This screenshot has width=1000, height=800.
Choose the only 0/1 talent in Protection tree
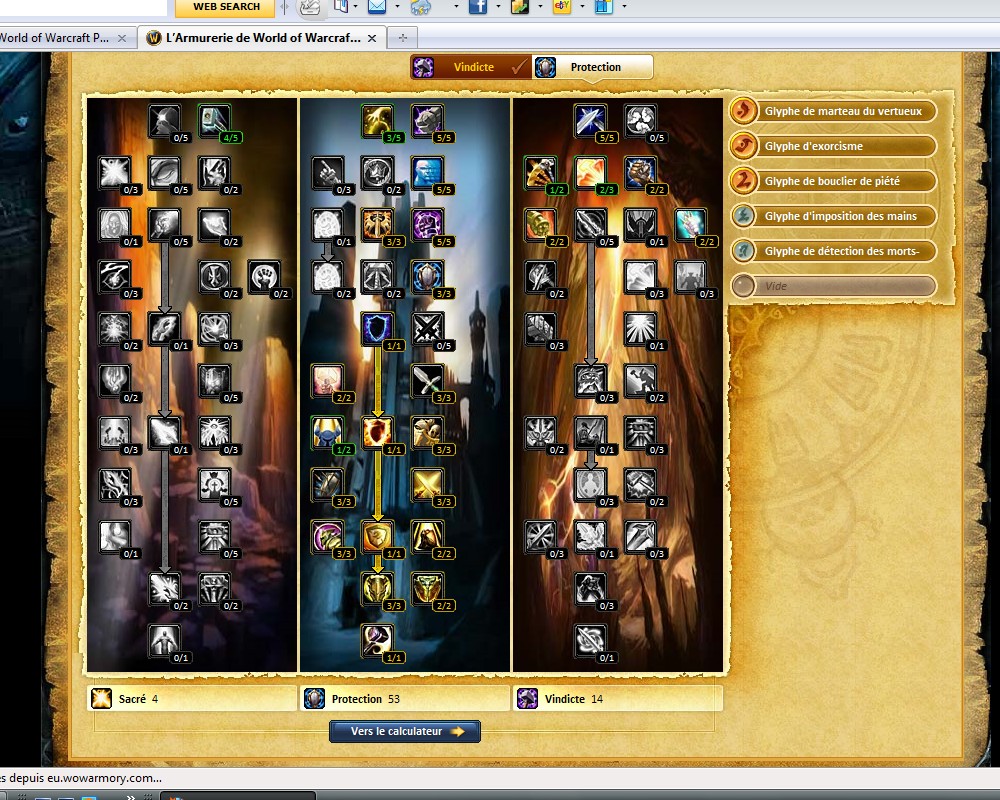(328, 225)
